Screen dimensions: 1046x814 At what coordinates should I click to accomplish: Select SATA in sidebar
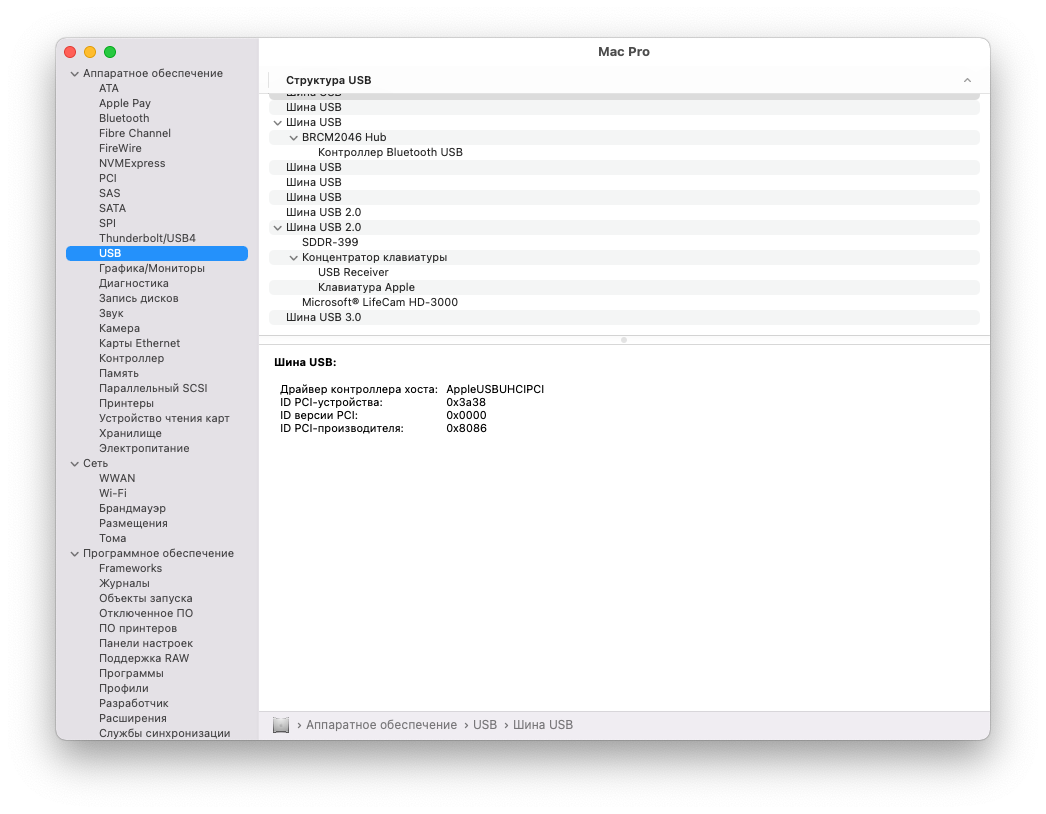point(112,208)
